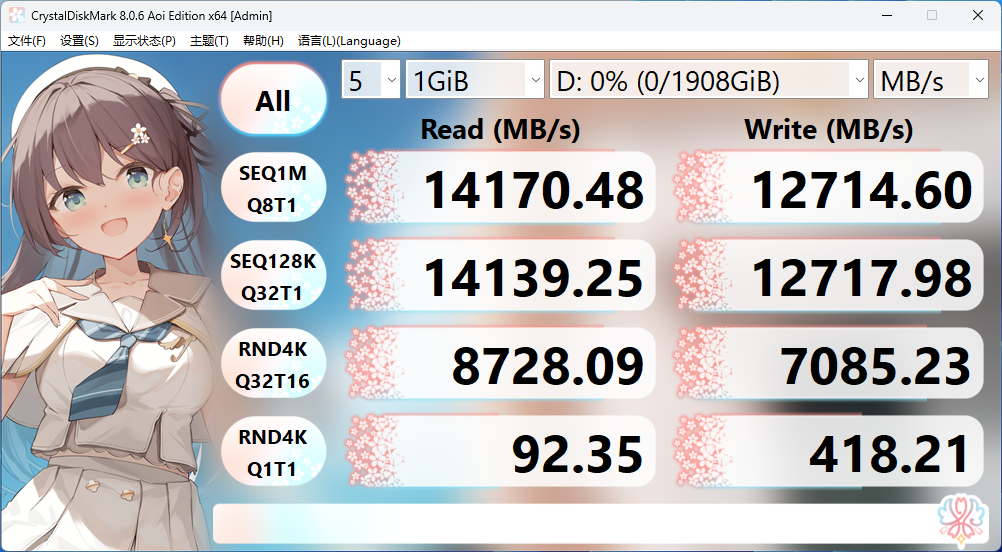The height and width of the screenshot is (552, 1002).
Task: Open the 设置(S) menu
Action: pos(79,41)
